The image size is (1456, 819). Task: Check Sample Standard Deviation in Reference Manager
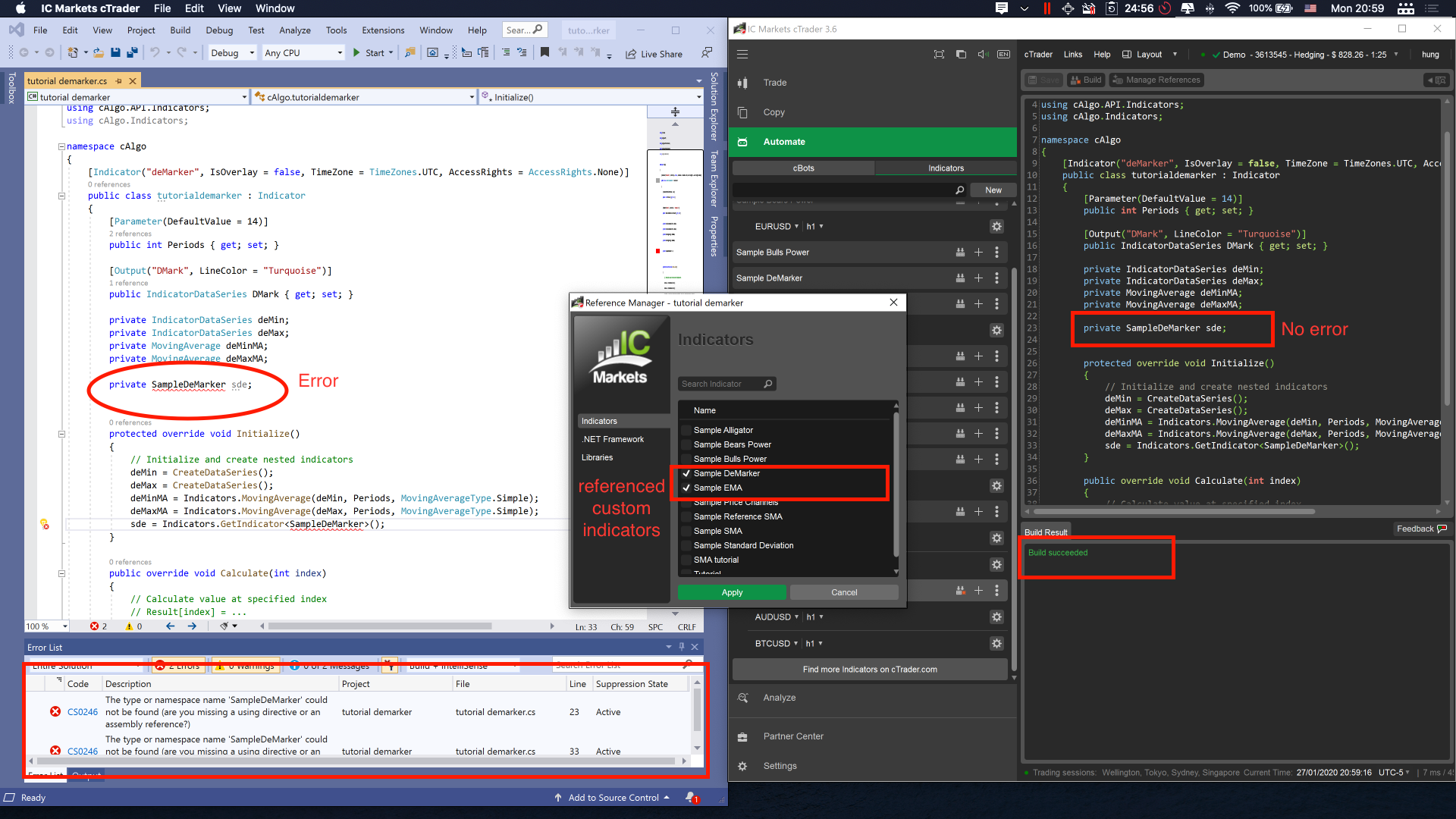click(686, 546)
